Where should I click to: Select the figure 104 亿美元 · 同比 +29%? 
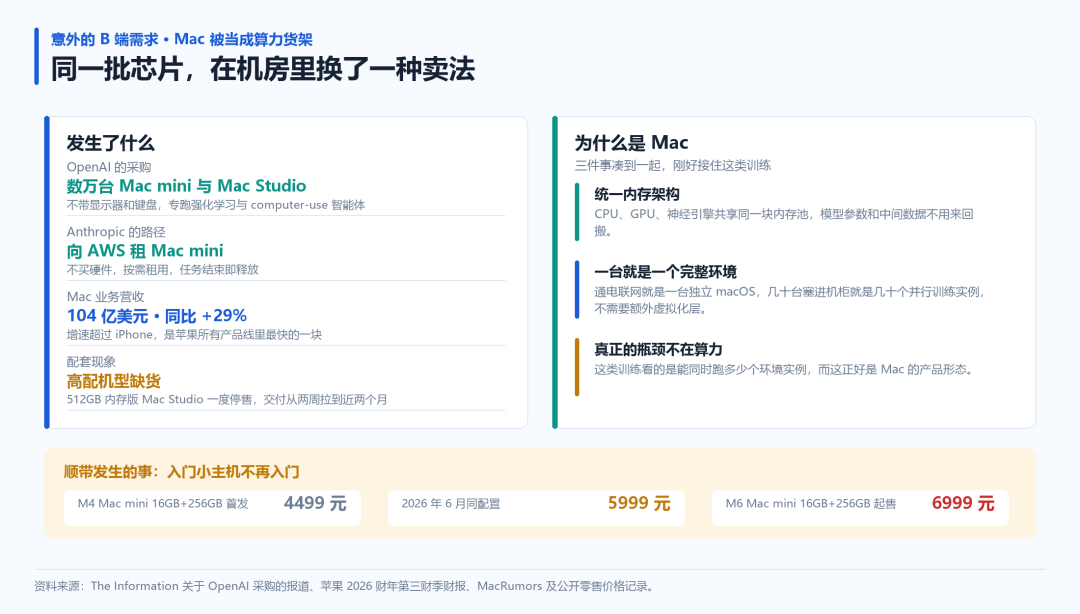(156, 316)
